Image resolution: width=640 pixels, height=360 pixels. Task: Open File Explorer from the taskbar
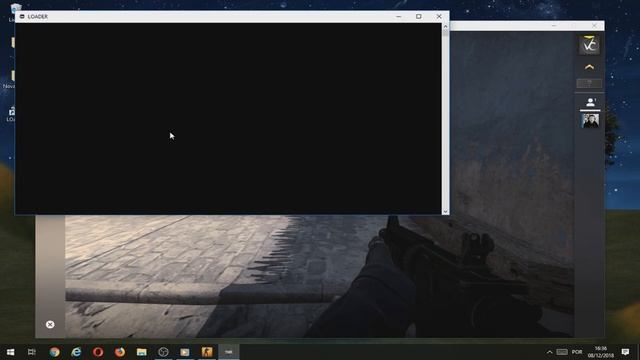142,352
